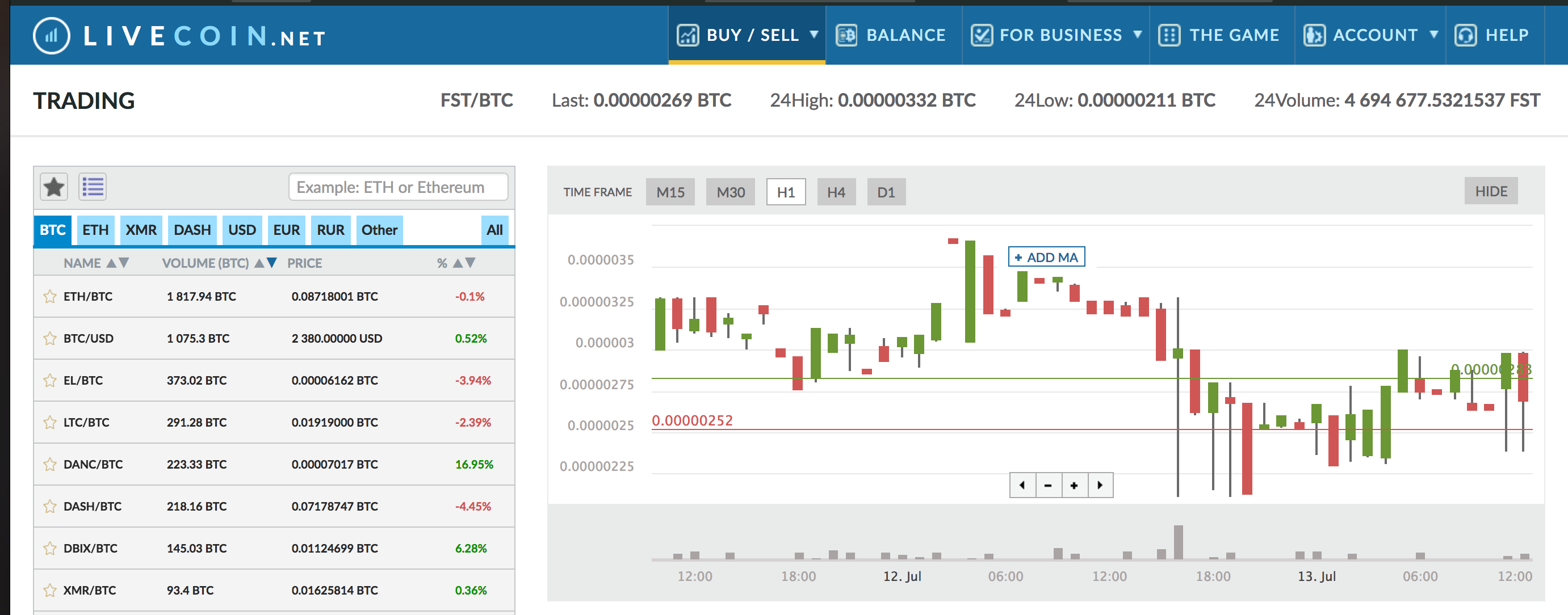Click the Help headset icon

[x=1466, y=35]
